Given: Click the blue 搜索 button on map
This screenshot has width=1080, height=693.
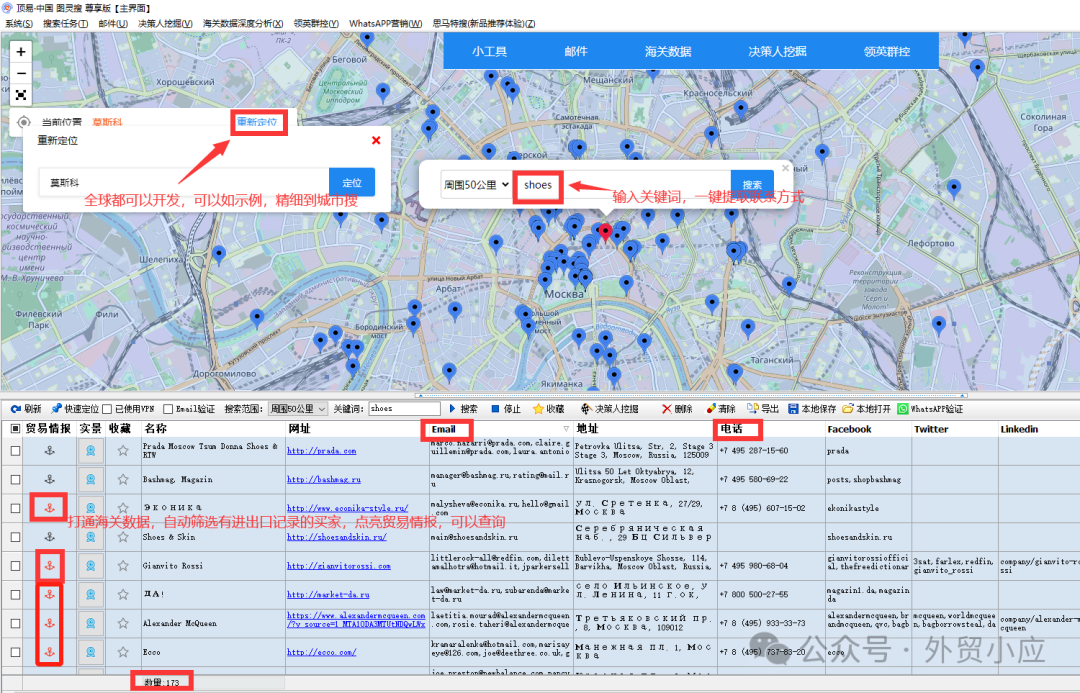Looking at the screenshot, I should coord(752,185).
